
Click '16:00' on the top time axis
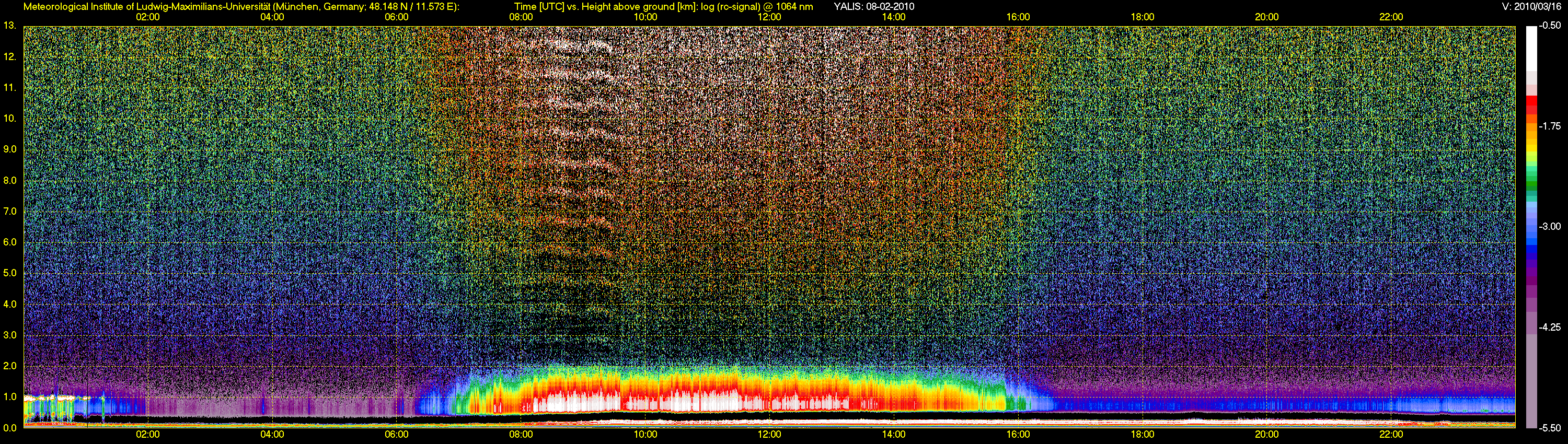pos(1018,17)
